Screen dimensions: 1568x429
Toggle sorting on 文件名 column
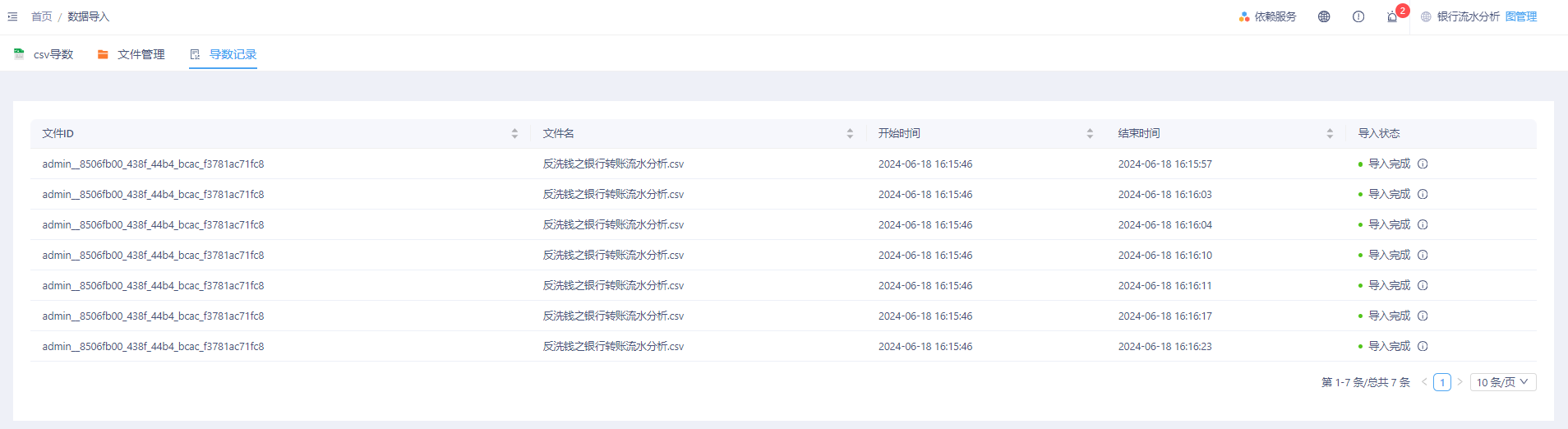click(x=850, y=133)
